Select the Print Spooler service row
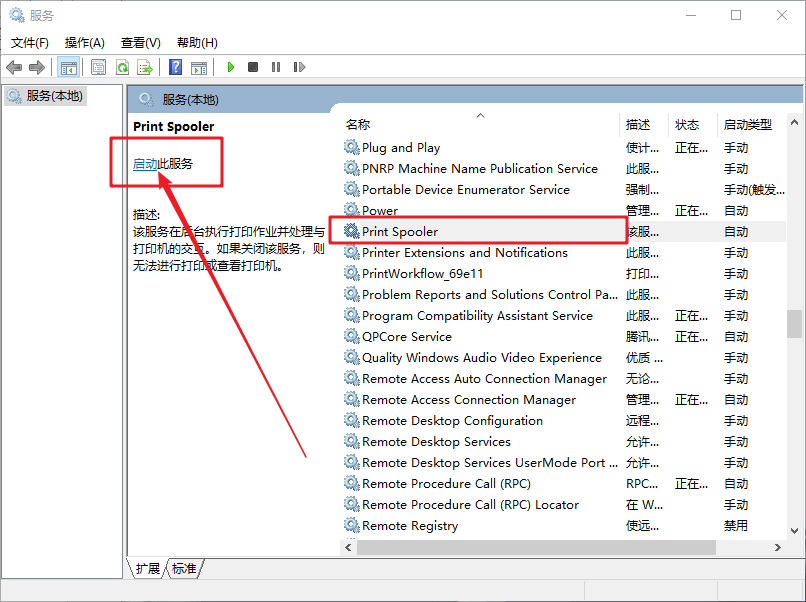The width and height of the screenshot is (806, 602). pyautogui.click(x=400, y=231)
